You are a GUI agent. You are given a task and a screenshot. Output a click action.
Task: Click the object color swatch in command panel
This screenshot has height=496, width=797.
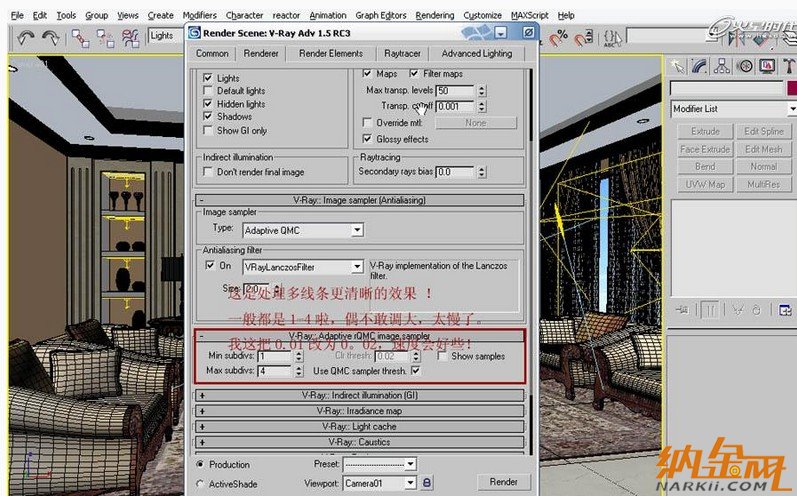tap(791, 88)
